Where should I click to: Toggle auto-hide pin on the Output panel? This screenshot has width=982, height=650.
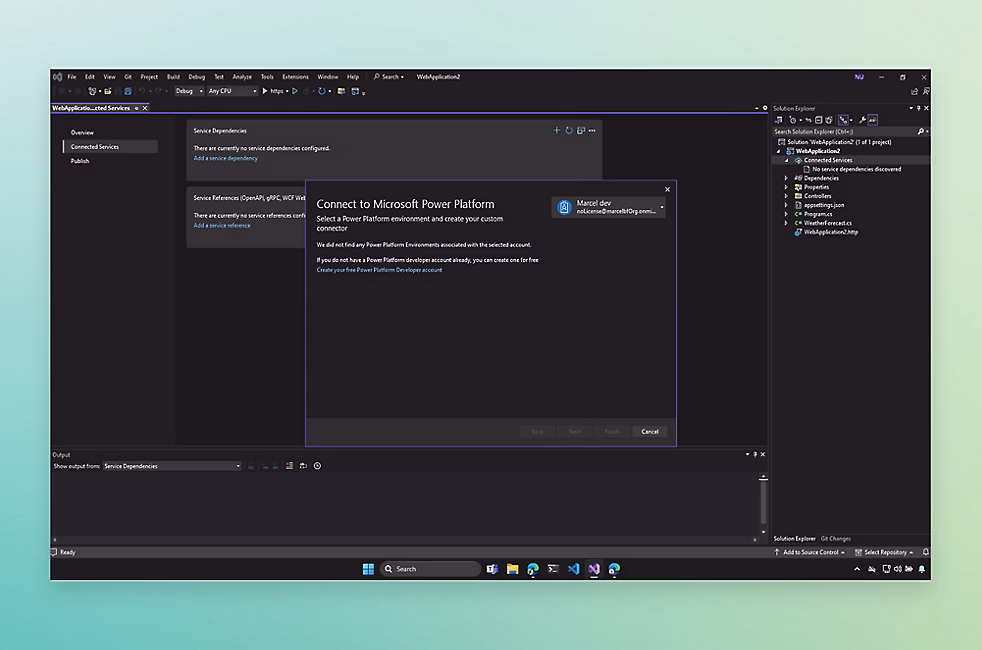point(755,454)
